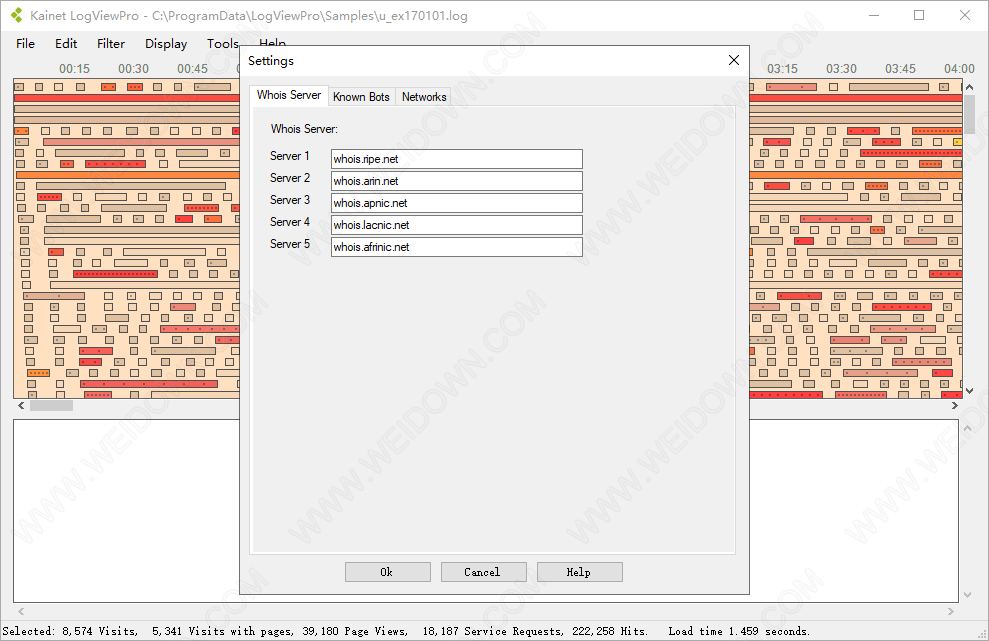
Task: Click the timeline vertical scroll up arrow
Action: click(969, 88)
